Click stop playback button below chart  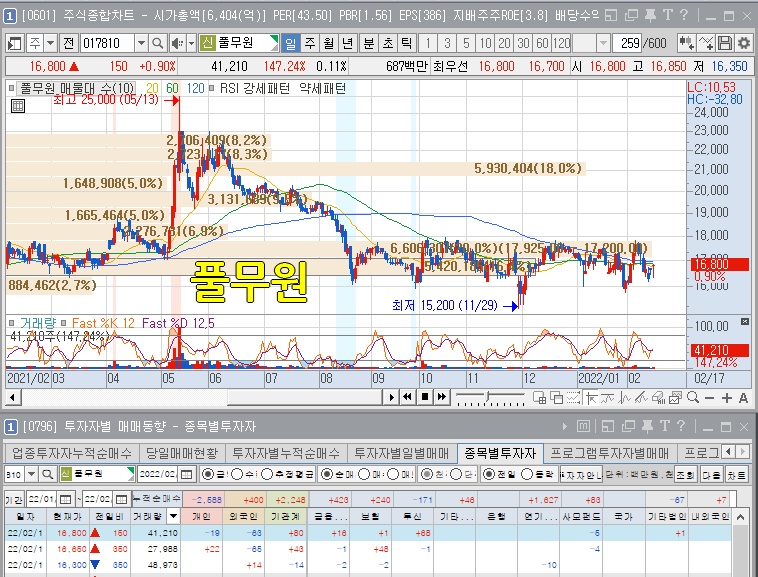pos(424,397)
